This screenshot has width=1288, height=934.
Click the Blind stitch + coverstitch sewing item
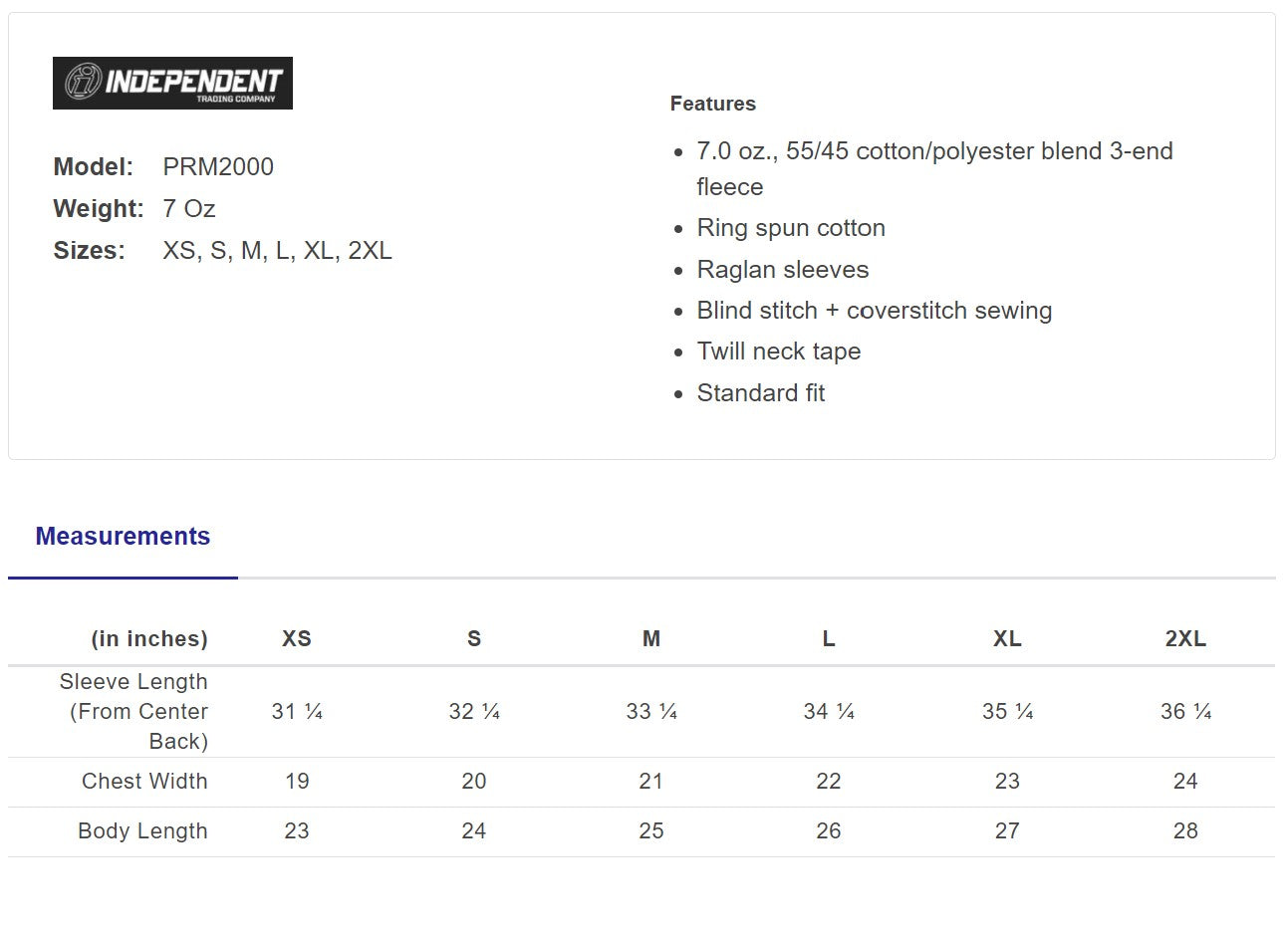874,311
